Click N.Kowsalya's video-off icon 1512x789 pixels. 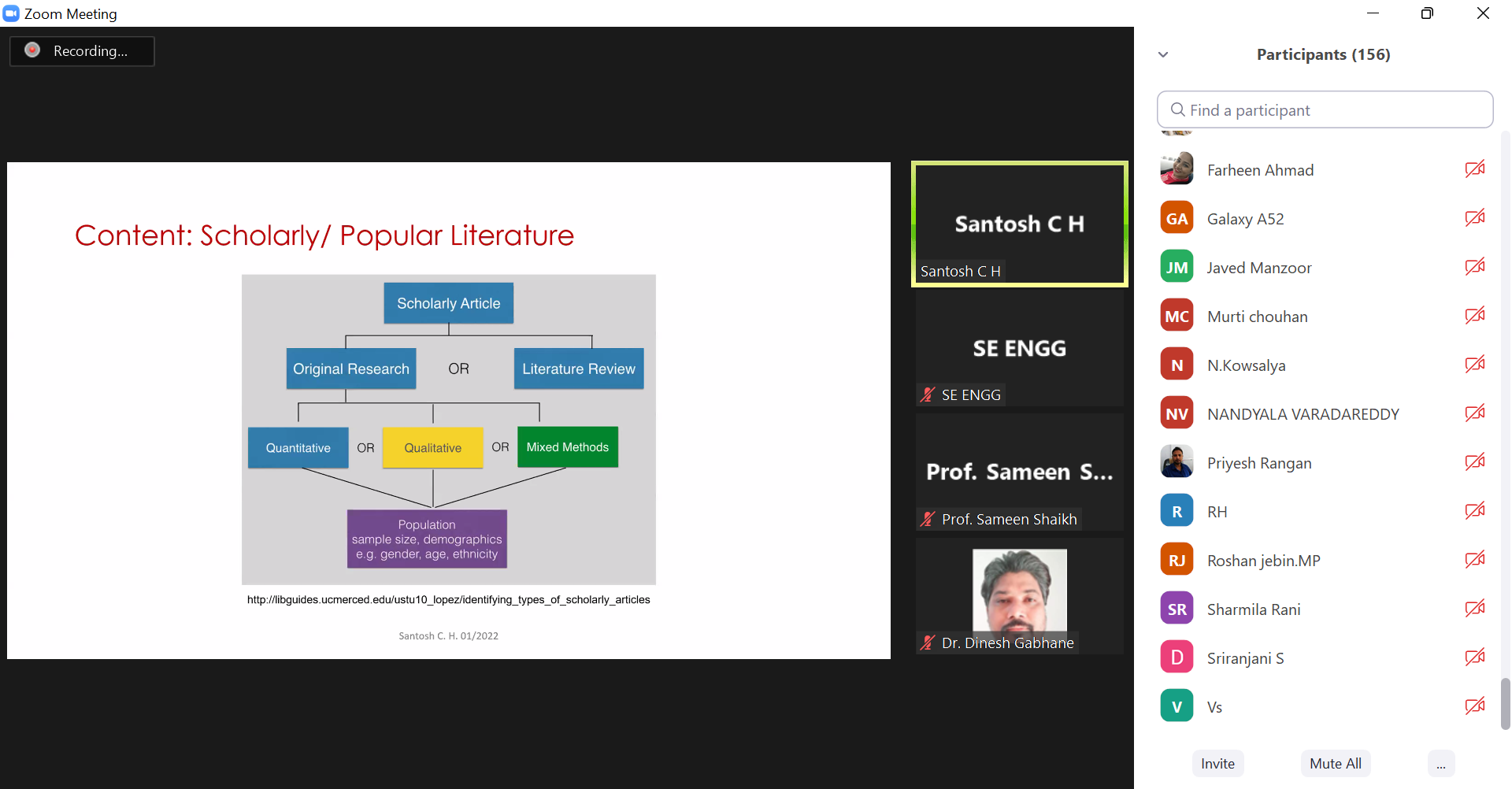pyautogui.click(x=1475, y=364)
